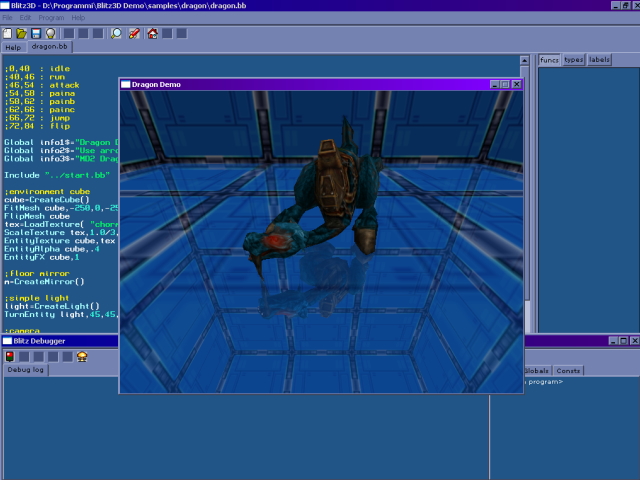Run program with the rocket icon
Screen dimensions: 640x480
[x=134, y=33]
